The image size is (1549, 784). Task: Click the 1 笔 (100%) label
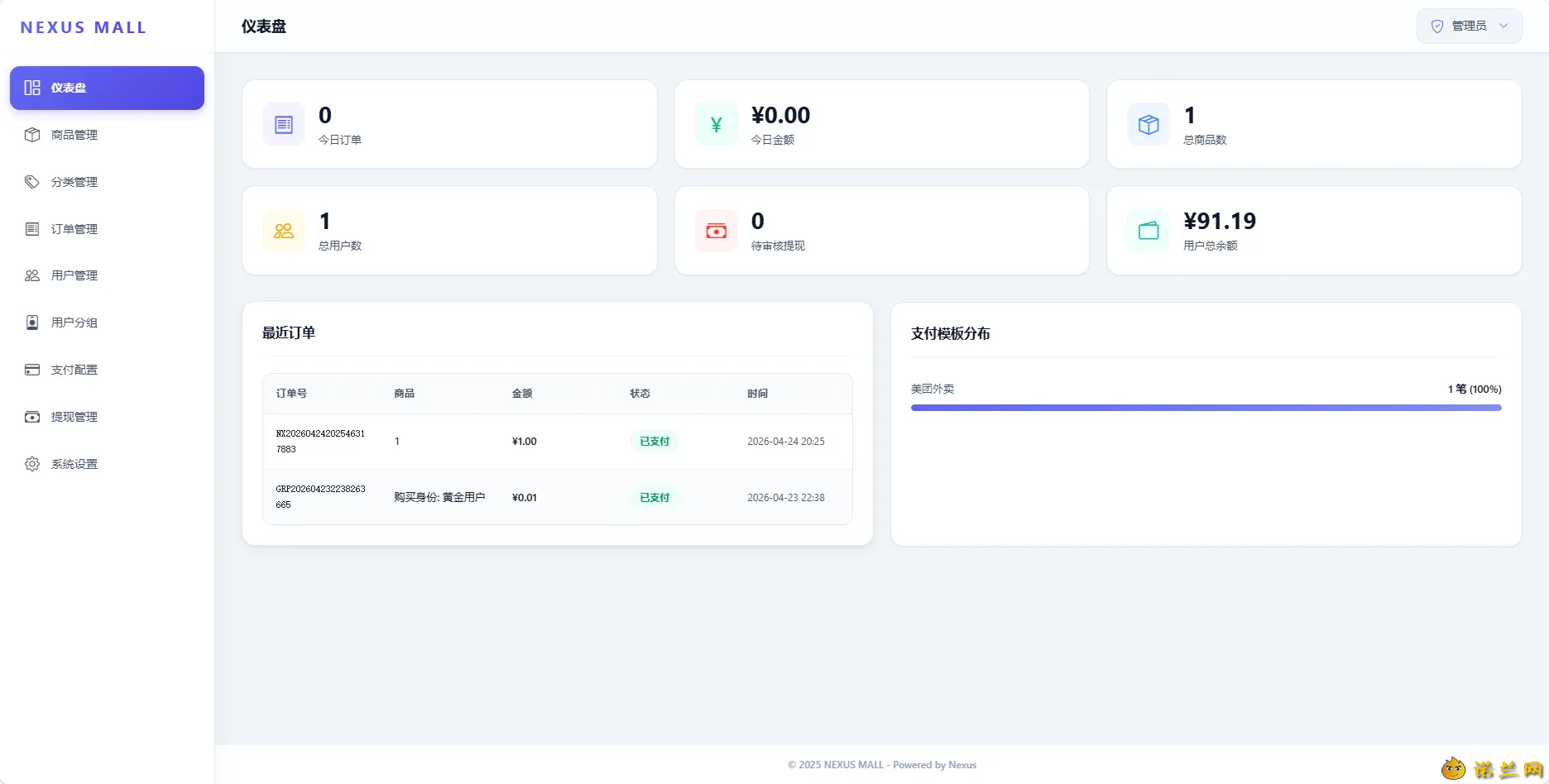pyautogui.click(x=1475, y=389)
